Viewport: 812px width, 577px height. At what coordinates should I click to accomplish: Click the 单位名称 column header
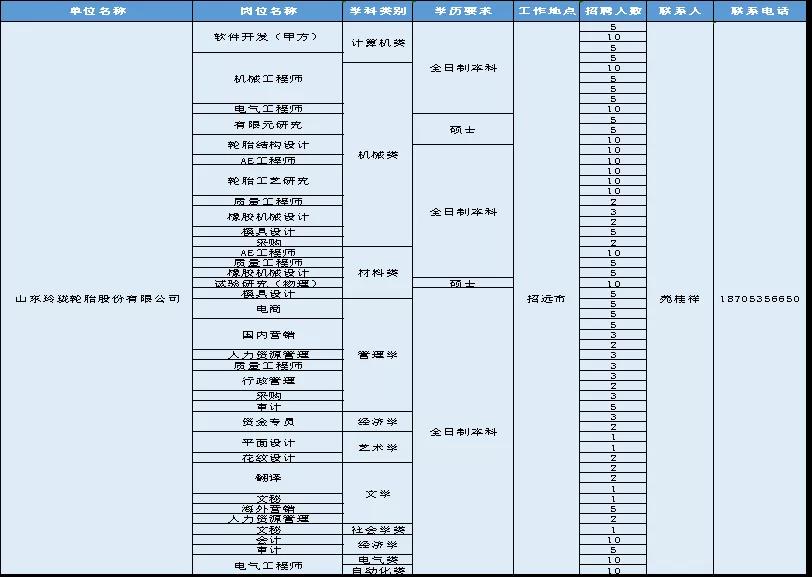click(96, 11)
